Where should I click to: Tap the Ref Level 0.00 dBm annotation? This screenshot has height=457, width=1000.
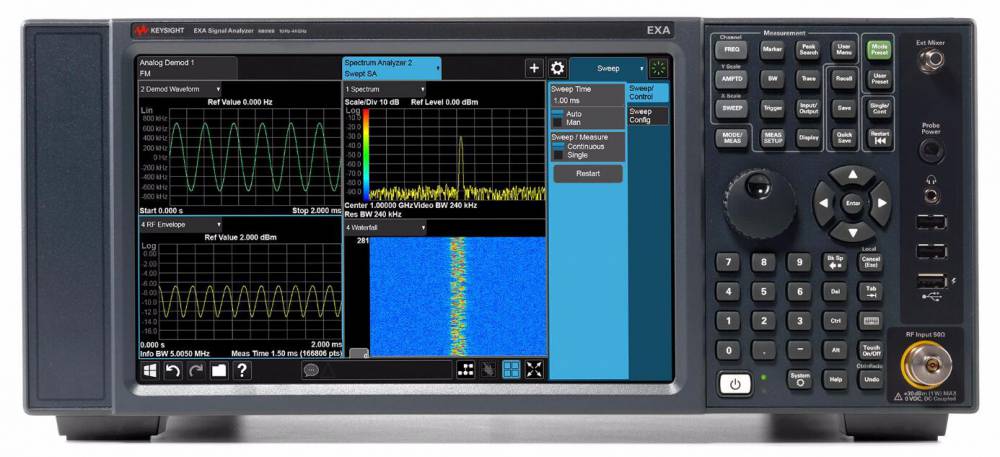pyautogui.click(x=445, y=102)
